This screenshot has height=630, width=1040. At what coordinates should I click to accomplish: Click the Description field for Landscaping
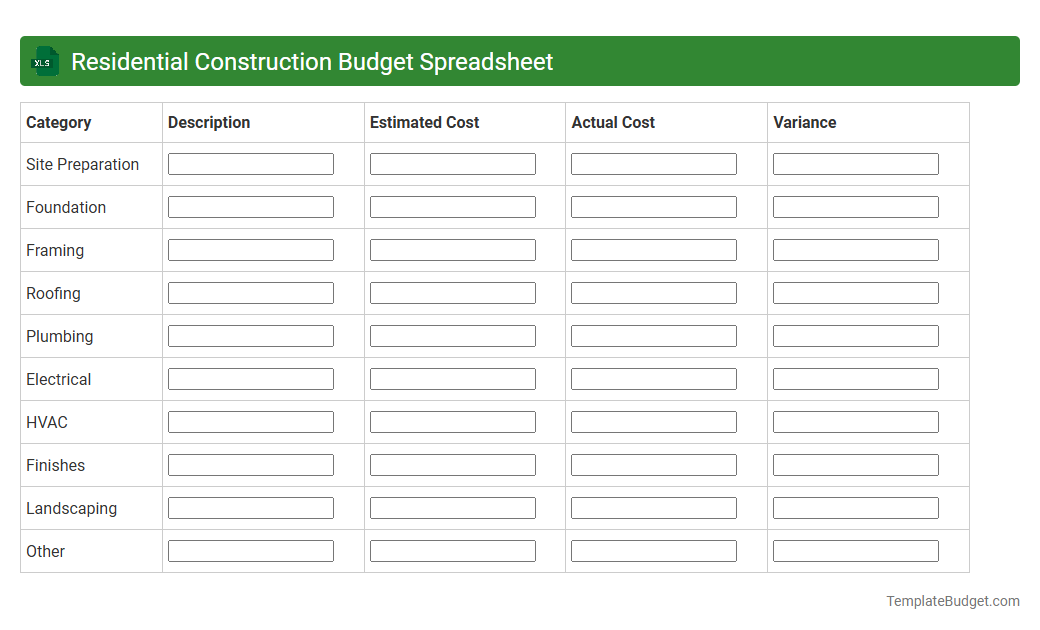250,507
